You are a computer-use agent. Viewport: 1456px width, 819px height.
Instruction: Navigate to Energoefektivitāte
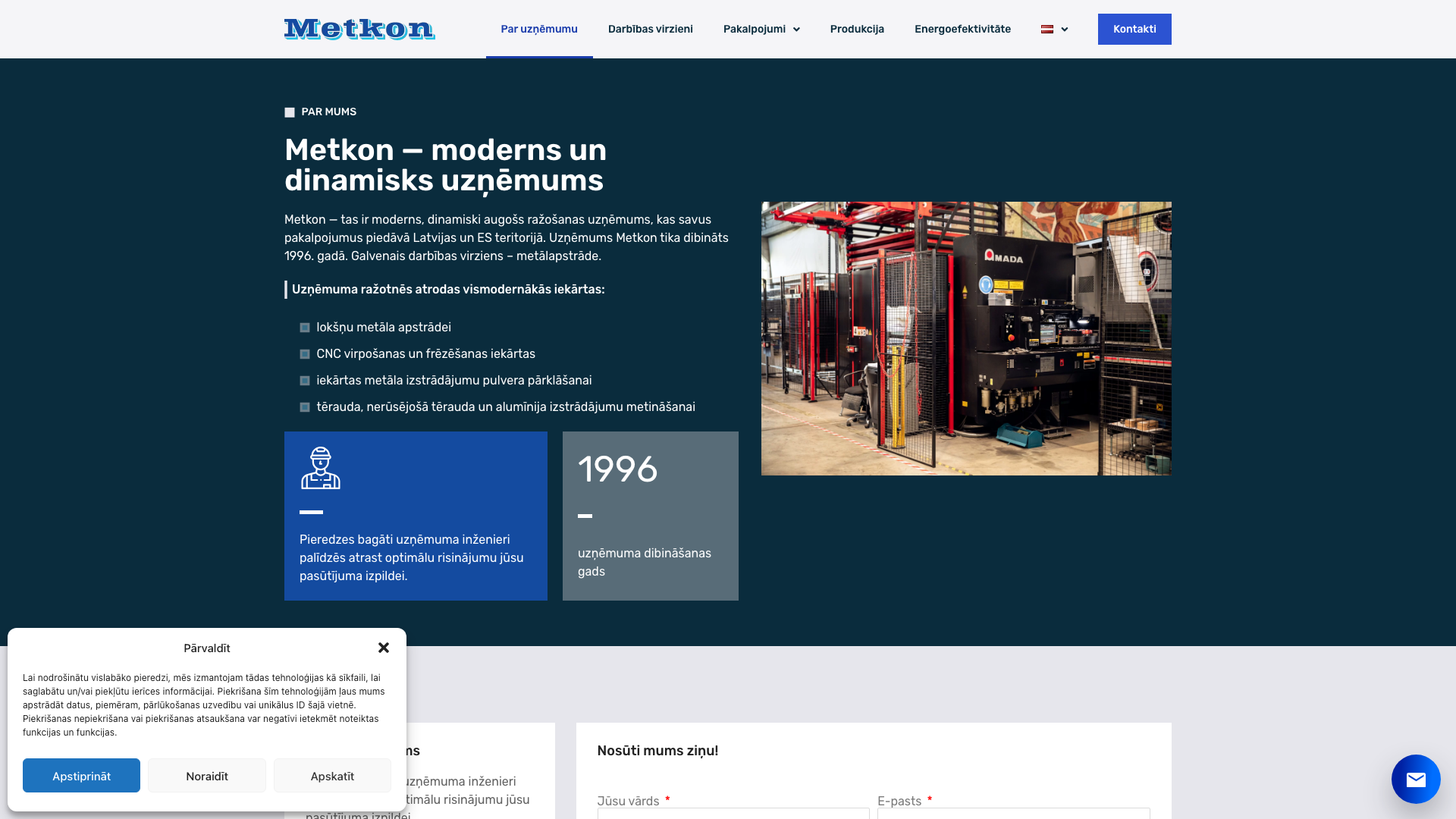pos(962,29)
